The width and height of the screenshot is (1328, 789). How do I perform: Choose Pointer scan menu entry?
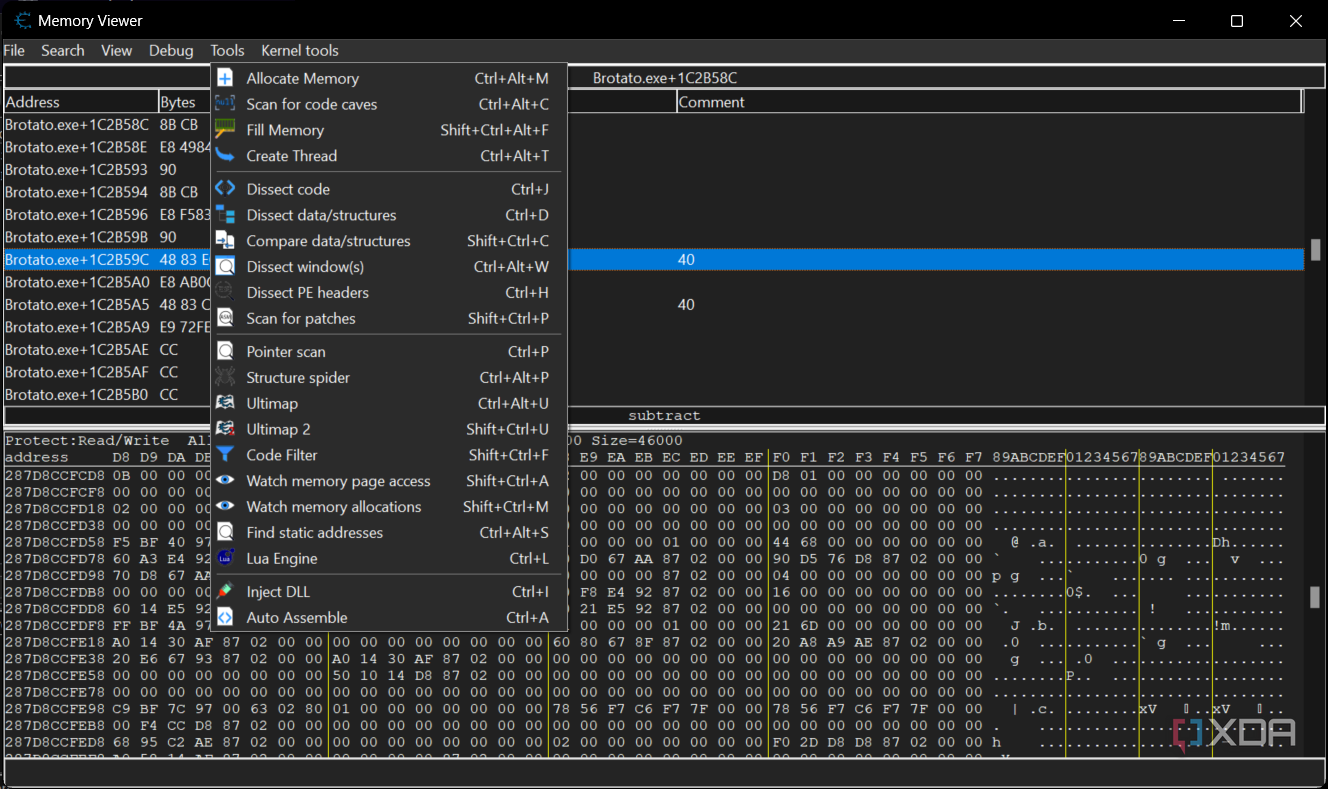coord(389,352)
